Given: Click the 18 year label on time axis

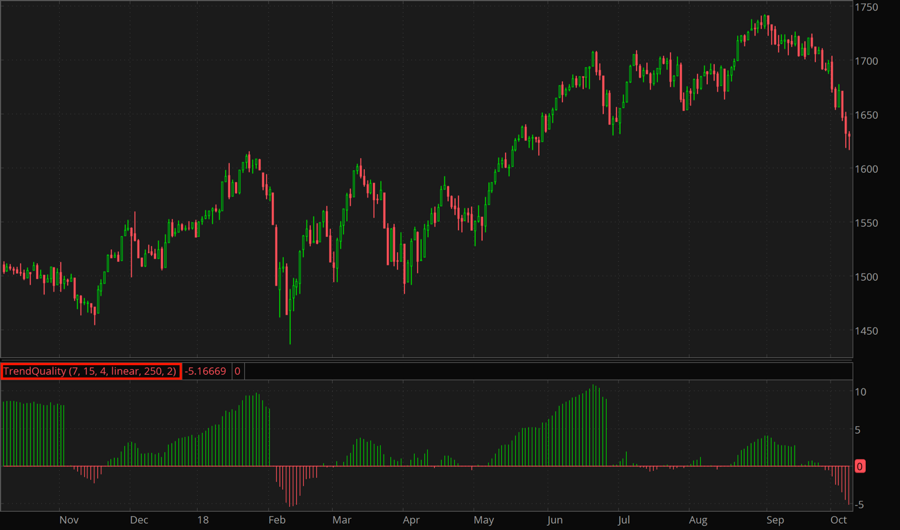Looking at the screenshot, I should point(203,520).
